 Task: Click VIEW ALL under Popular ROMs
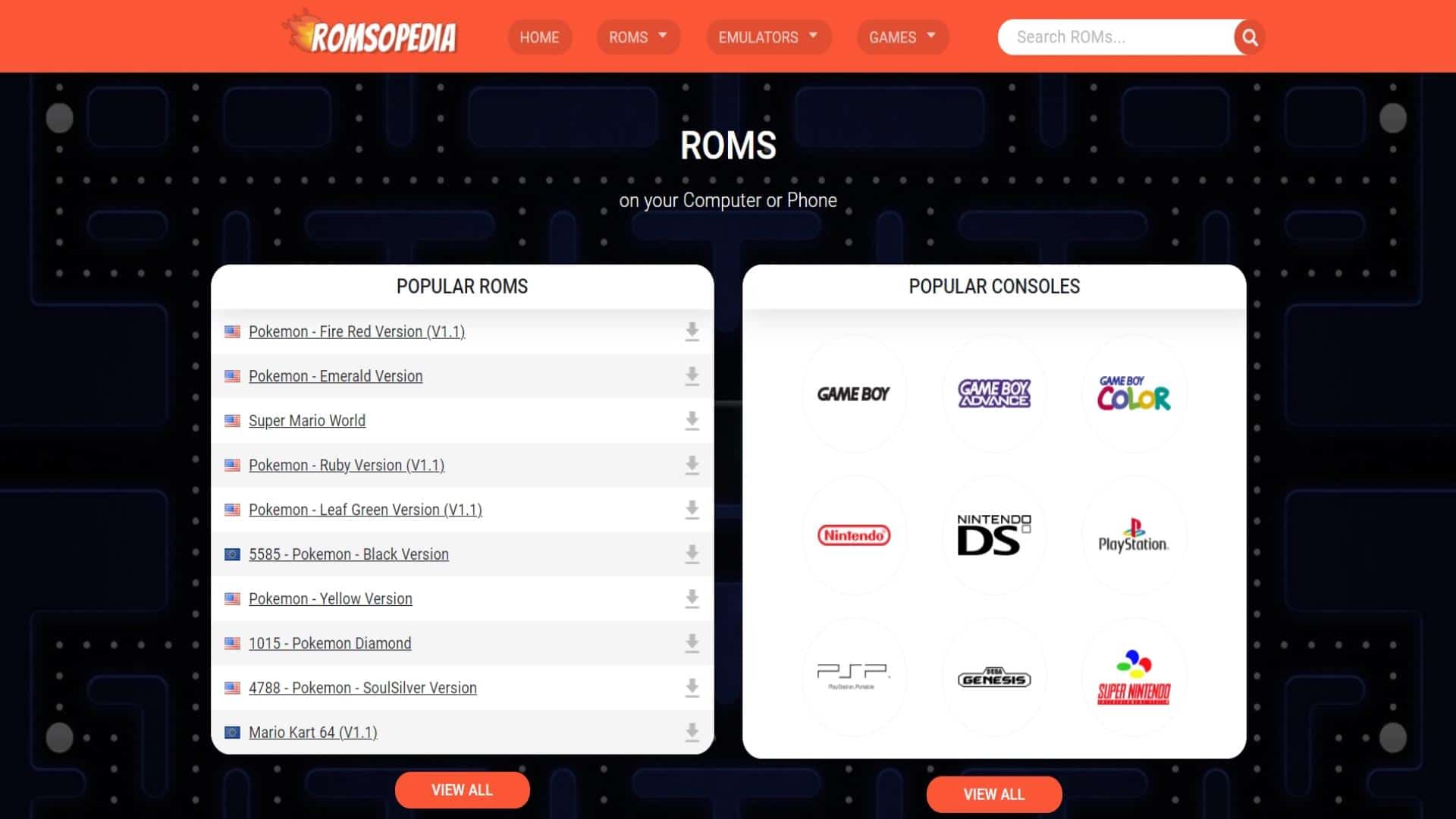coord(462,790)
